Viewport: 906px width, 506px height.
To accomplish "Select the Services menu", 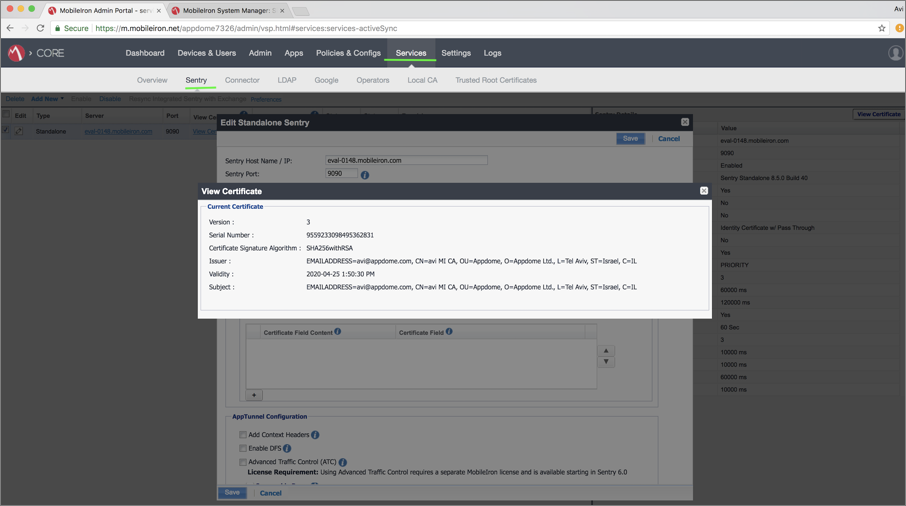I will point(411,53).
